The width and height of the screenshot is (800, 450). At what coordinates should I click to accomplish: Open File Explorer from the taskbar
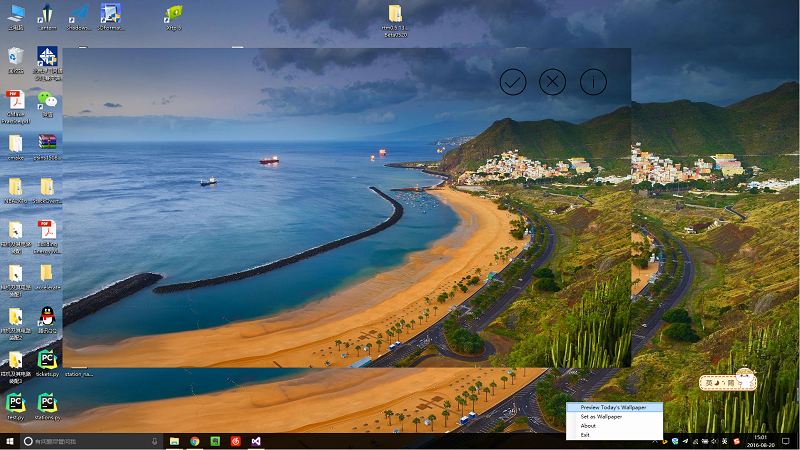pos(174,441)
